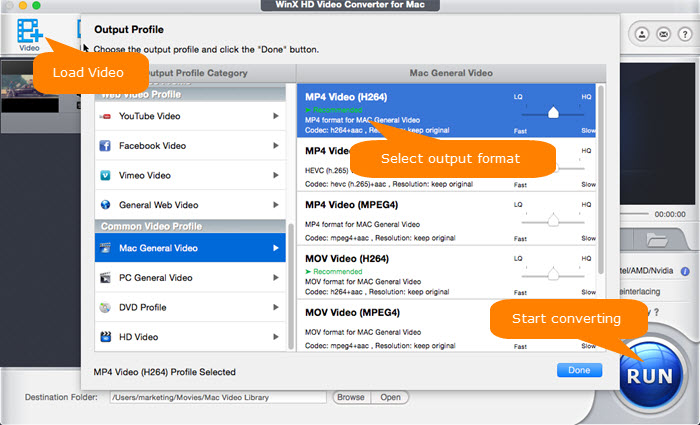The width and height of the screenshot is (700, 425).
Task: Click the Destination Folder path field
Action: click(218, 397)
